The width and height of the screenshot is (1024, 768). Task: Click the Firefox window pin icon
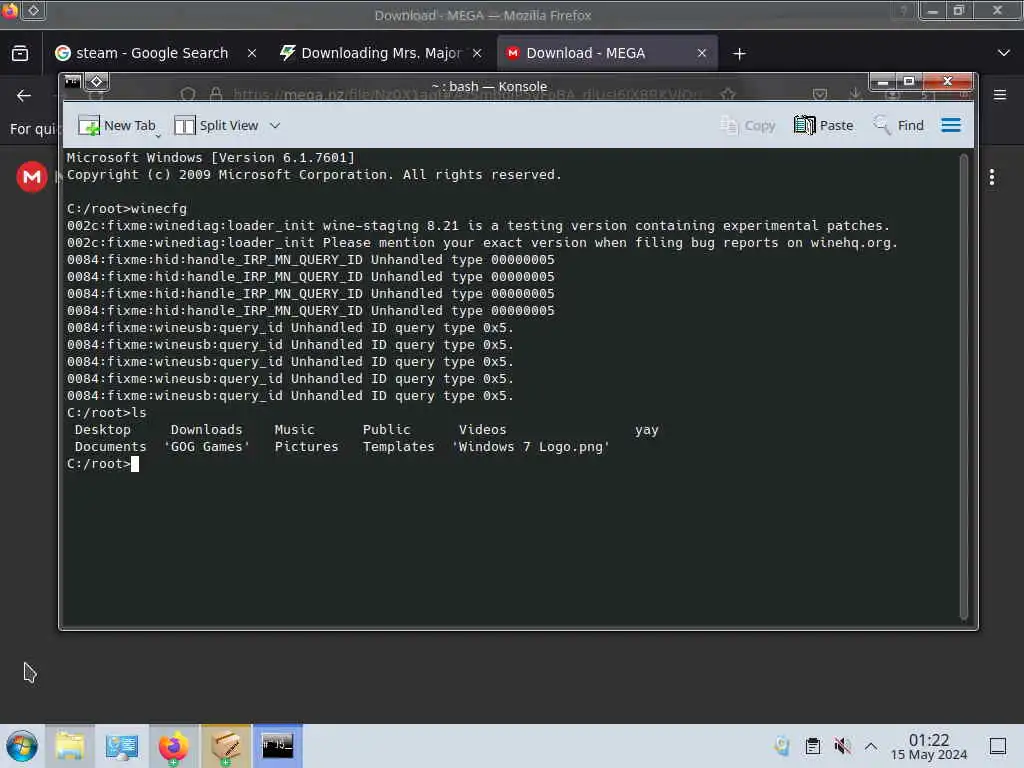[34, 10]
